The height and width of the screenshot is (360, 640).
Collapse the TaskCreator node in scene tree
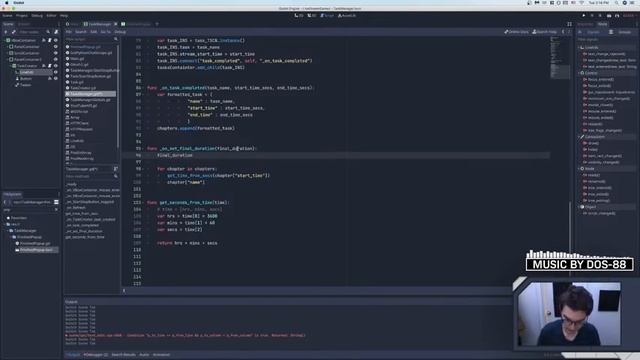click(11, 66)
